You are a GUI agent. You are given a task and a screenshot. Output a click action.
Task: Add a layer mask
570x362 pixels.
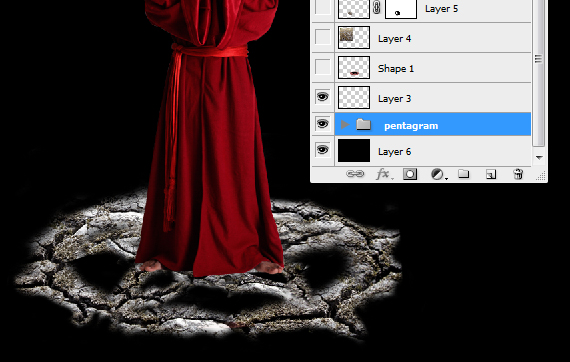pyautogui.click(x=410, y=174)
